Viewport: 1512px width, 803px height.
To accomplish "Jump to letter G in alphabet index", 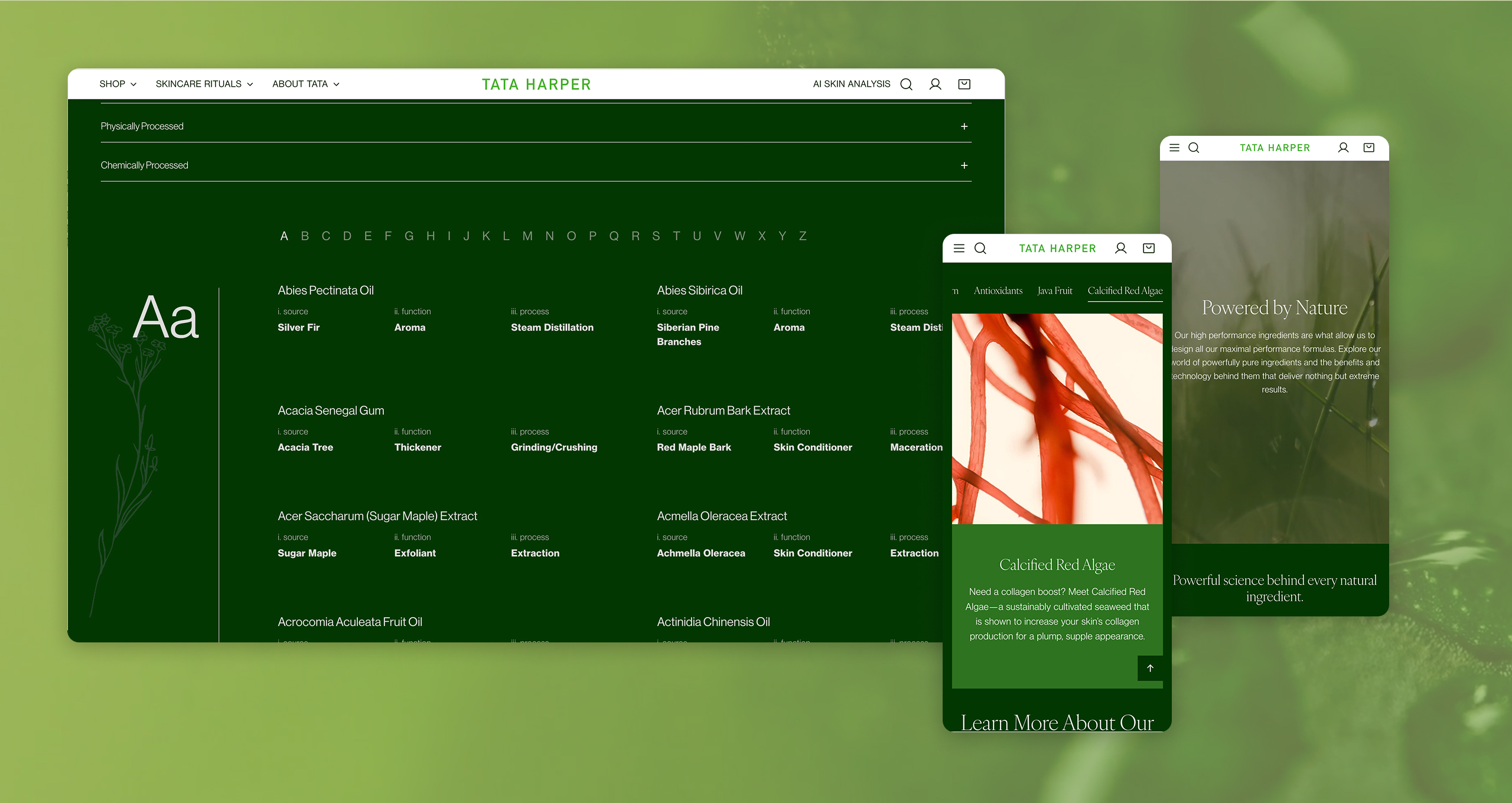I will click(x=409, y=236).
